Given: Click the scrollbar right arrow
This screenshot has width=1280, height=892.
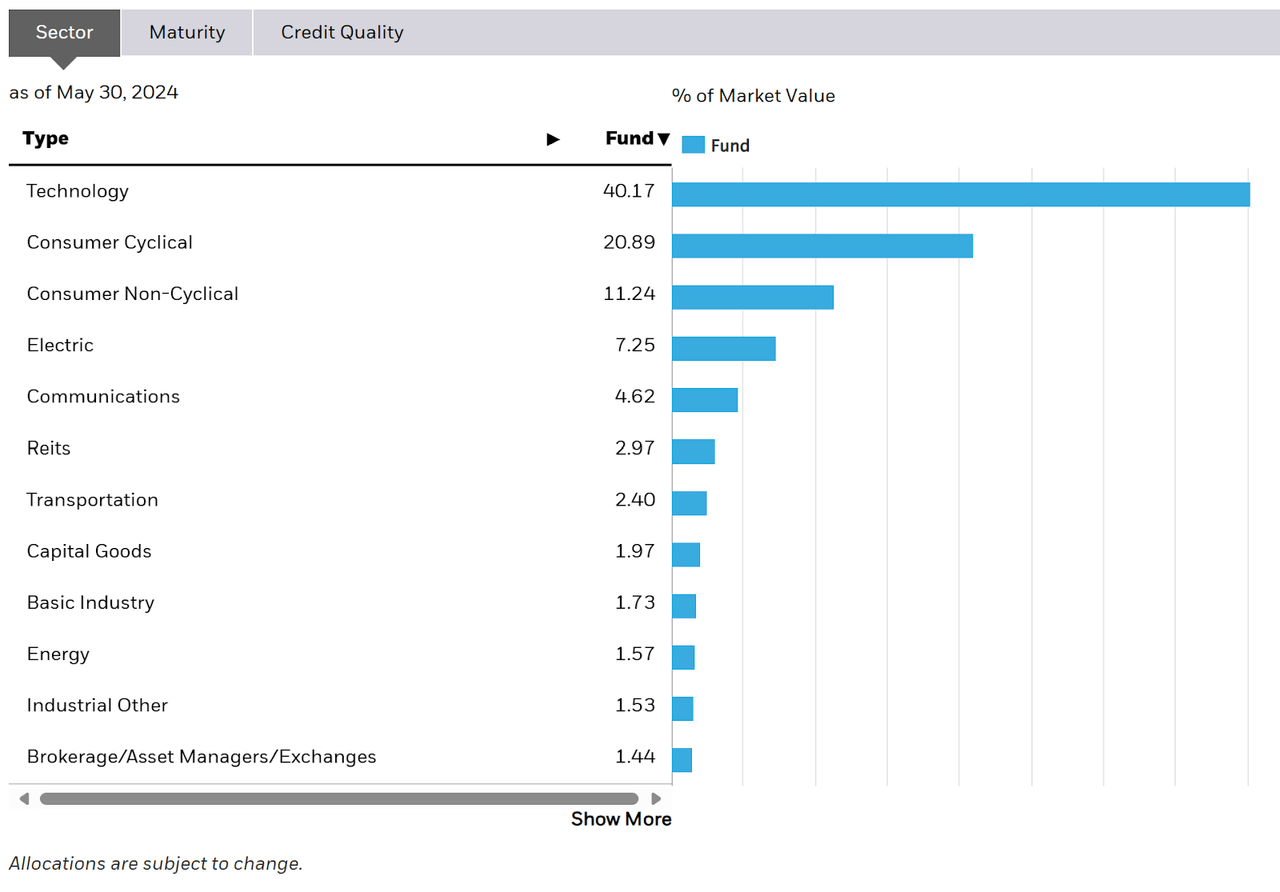Looking at the screenshot, I should 656,798.
